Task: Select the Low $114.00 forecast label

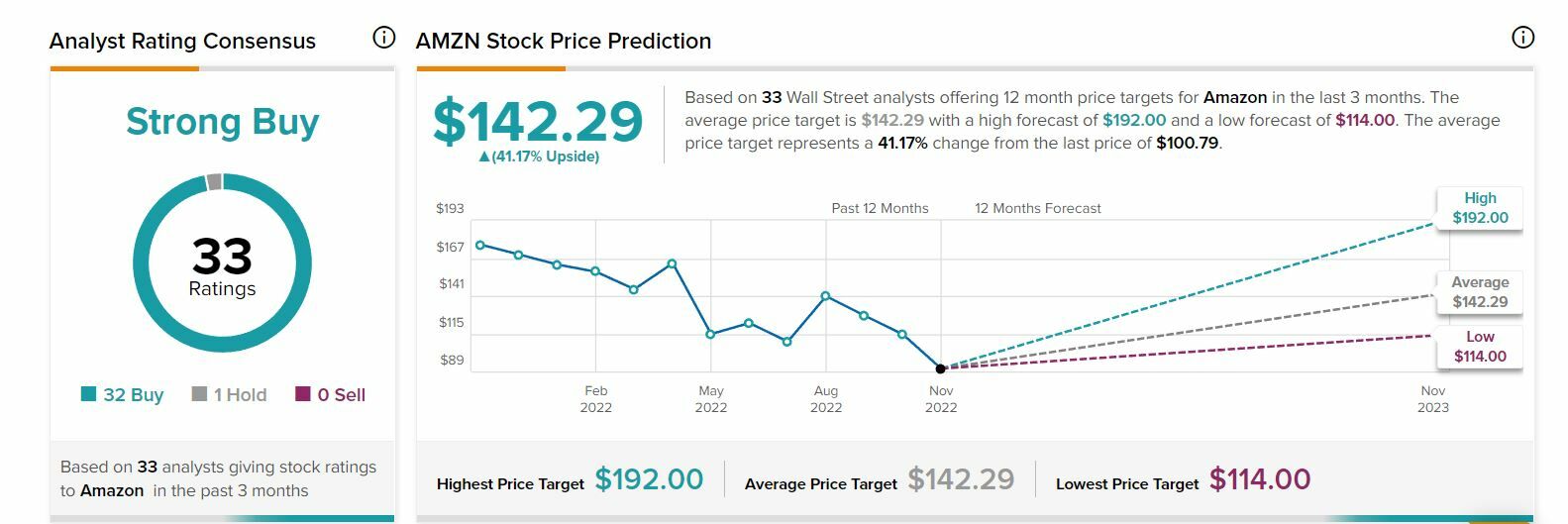Action: click(x=1480, y=347)
